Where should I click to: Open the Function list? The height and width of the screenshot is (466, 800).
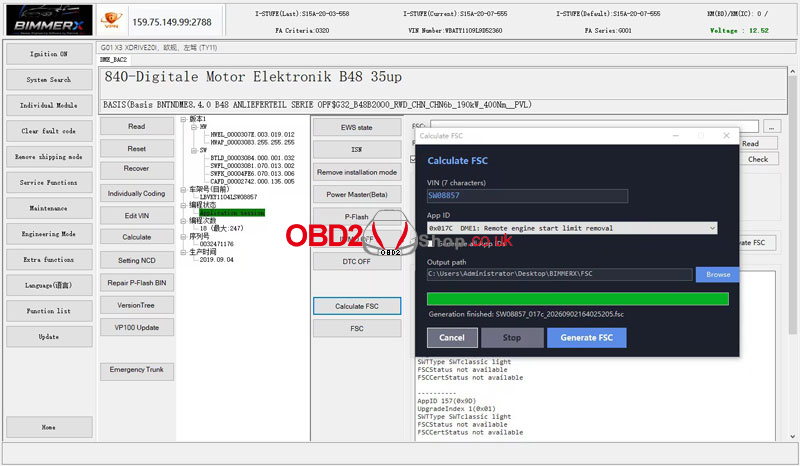49,311
